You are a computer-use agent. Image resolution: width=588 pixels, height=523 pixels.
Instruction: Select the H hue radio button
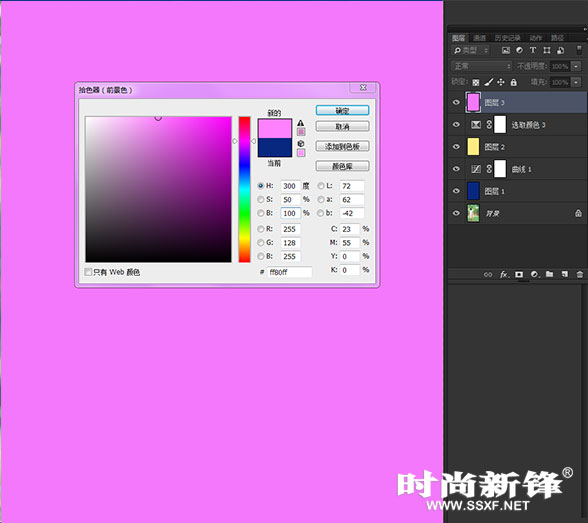click(261, 186)
